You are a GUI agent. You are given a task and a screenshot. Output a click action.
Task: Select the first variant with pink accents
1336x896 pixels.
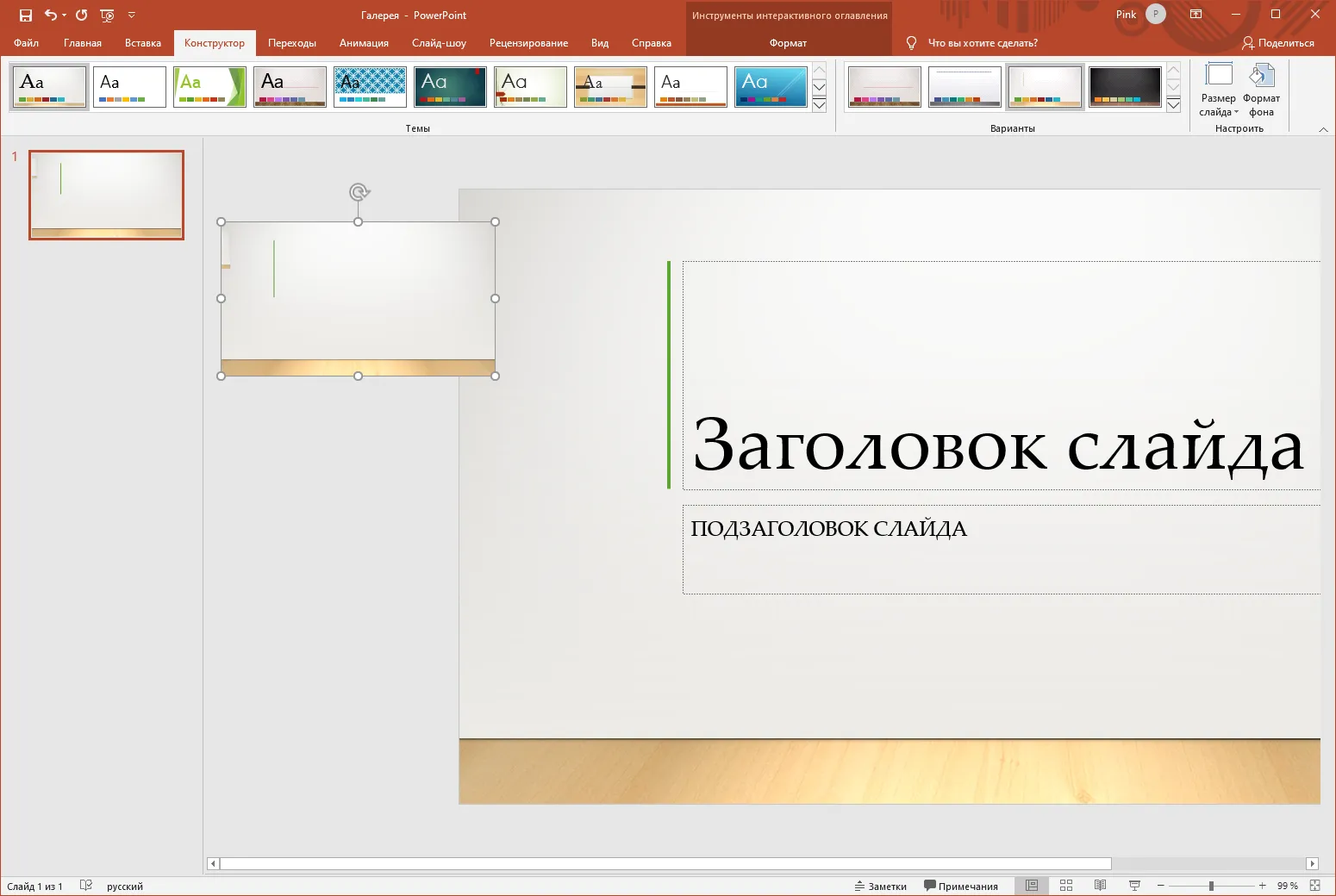click(x=884, y=87)
